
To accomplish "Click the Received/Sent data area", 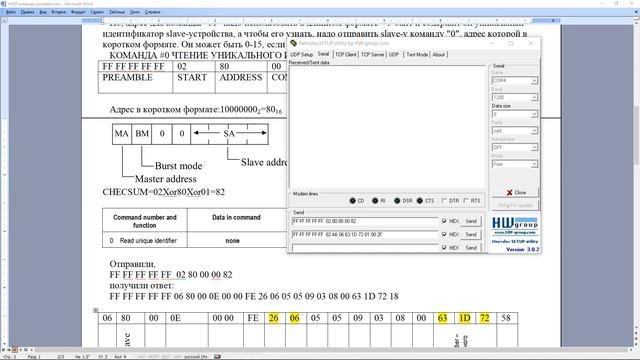I will click(x=387, y=127).
